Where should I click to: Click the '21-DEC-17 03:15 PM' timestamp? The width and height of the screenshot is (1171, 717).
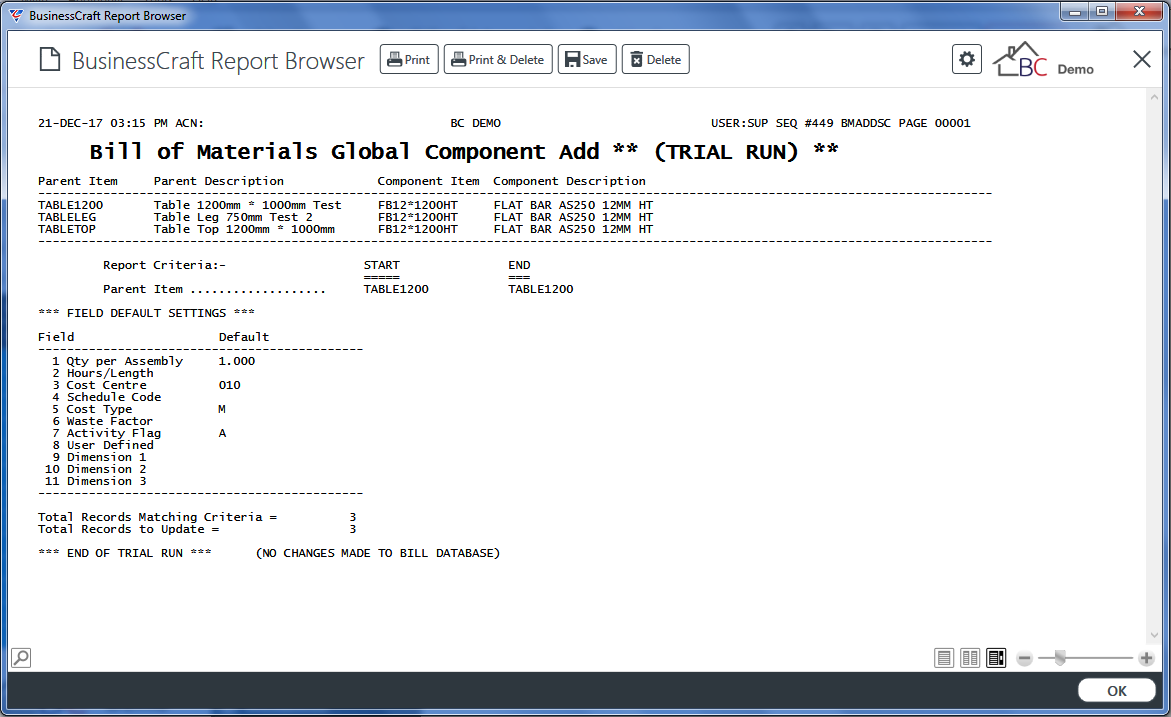(103, 123)
